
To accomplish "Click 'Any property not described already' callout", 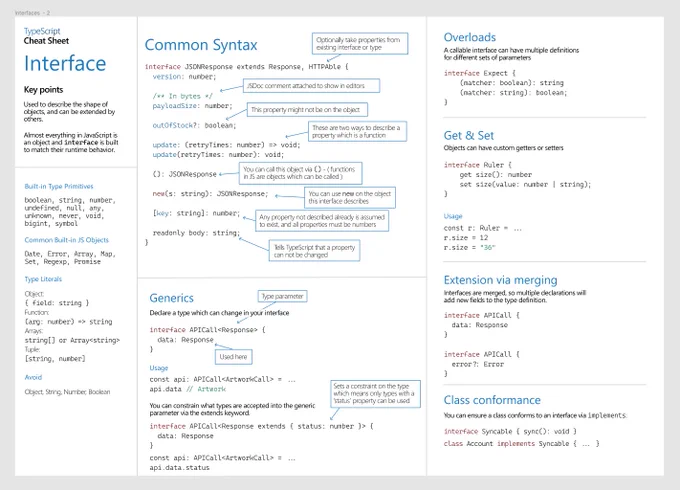I will 322,221.
